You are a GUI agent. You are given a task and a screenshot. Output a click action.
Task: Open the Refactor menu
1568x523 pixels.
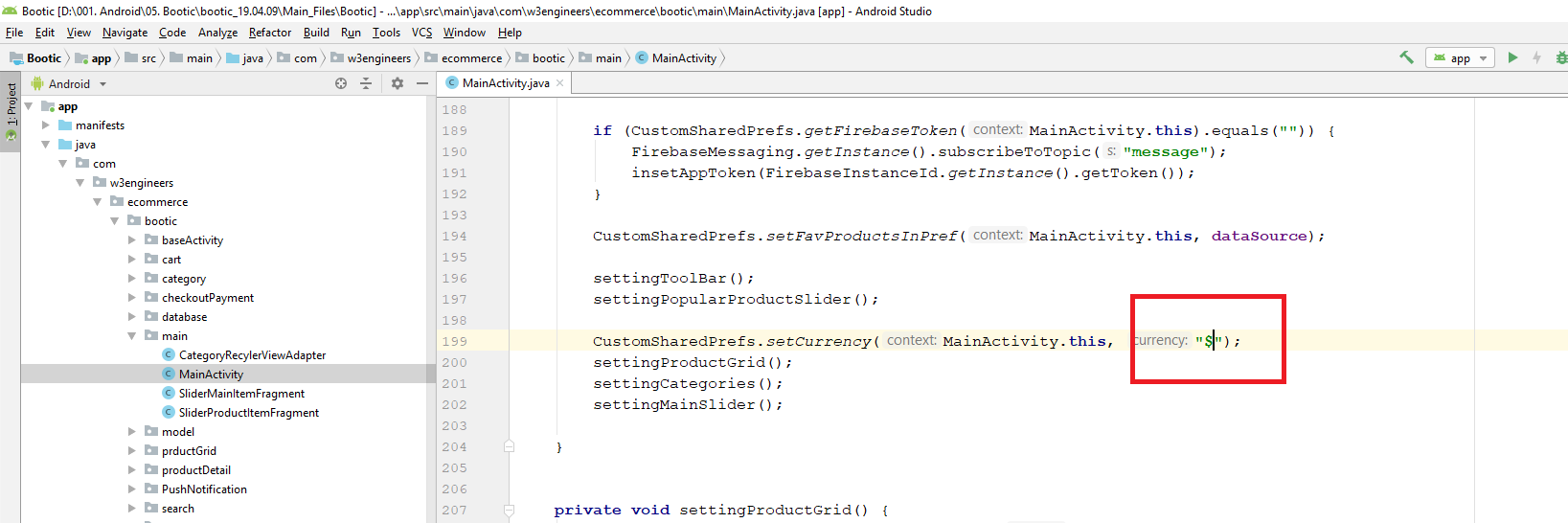point(270,33)
